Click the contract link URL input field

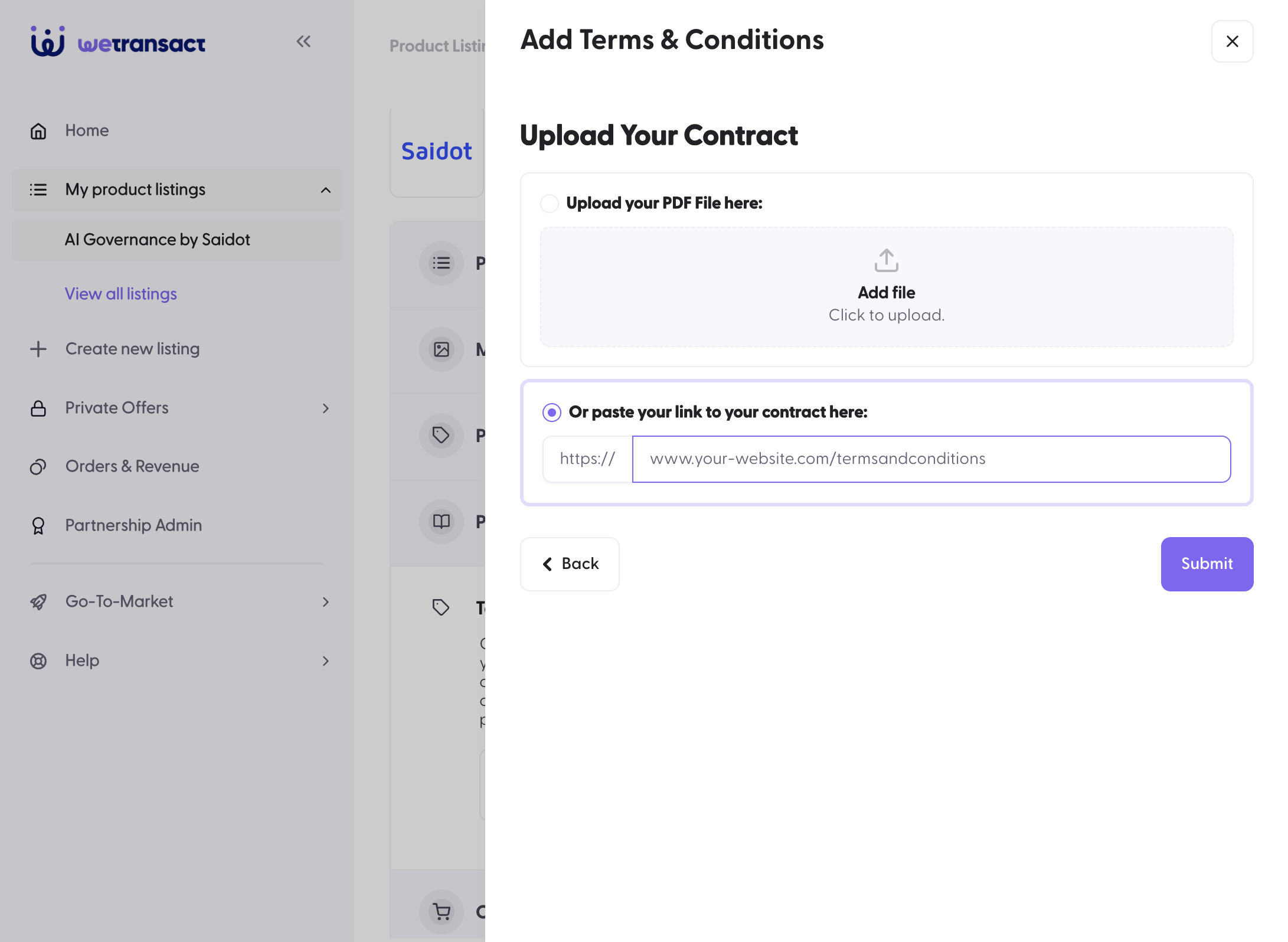[x=931, y=459]
